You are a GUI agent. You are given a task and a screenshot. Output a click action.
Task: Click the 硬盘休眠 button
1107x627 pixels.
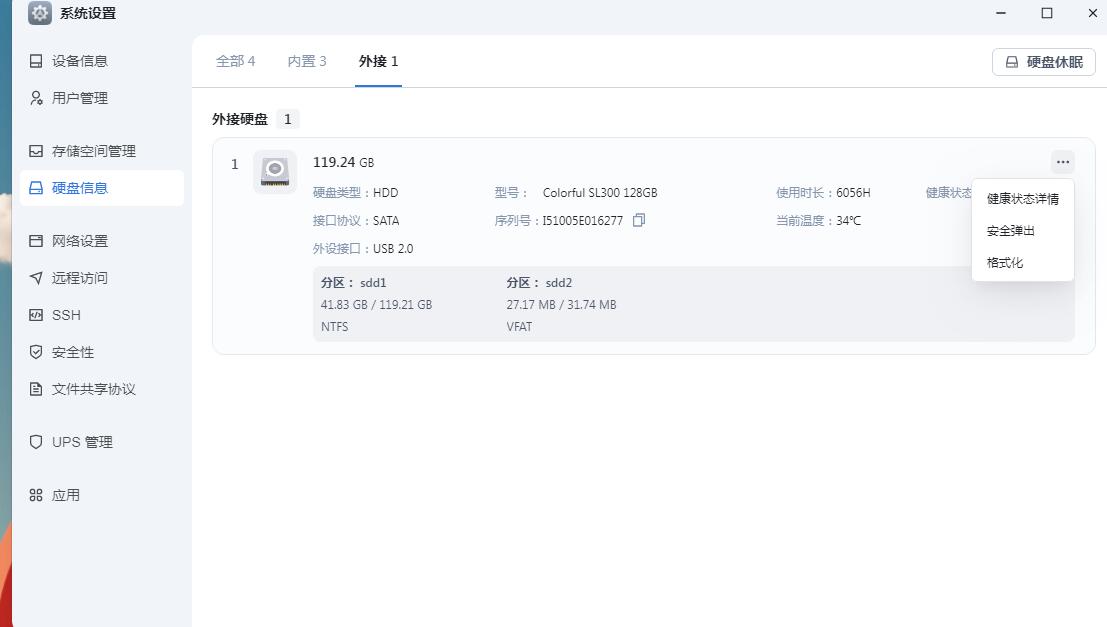pyautogui.click(x=1043, y=62)
